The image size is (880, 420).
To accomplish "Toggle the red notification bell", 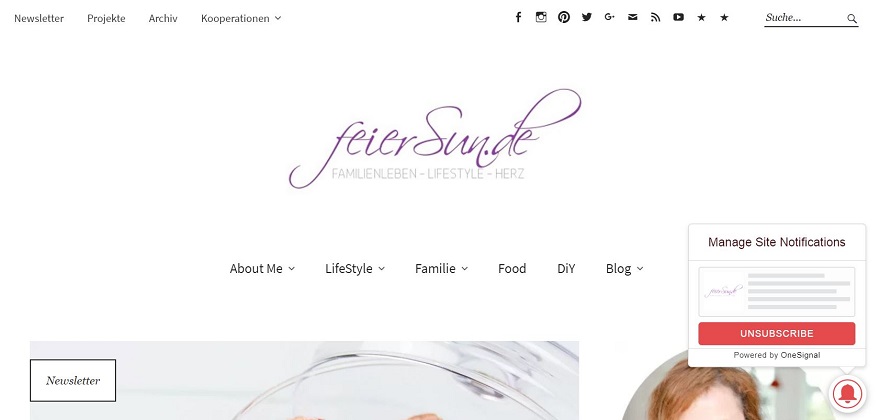I will click(849, 395).
